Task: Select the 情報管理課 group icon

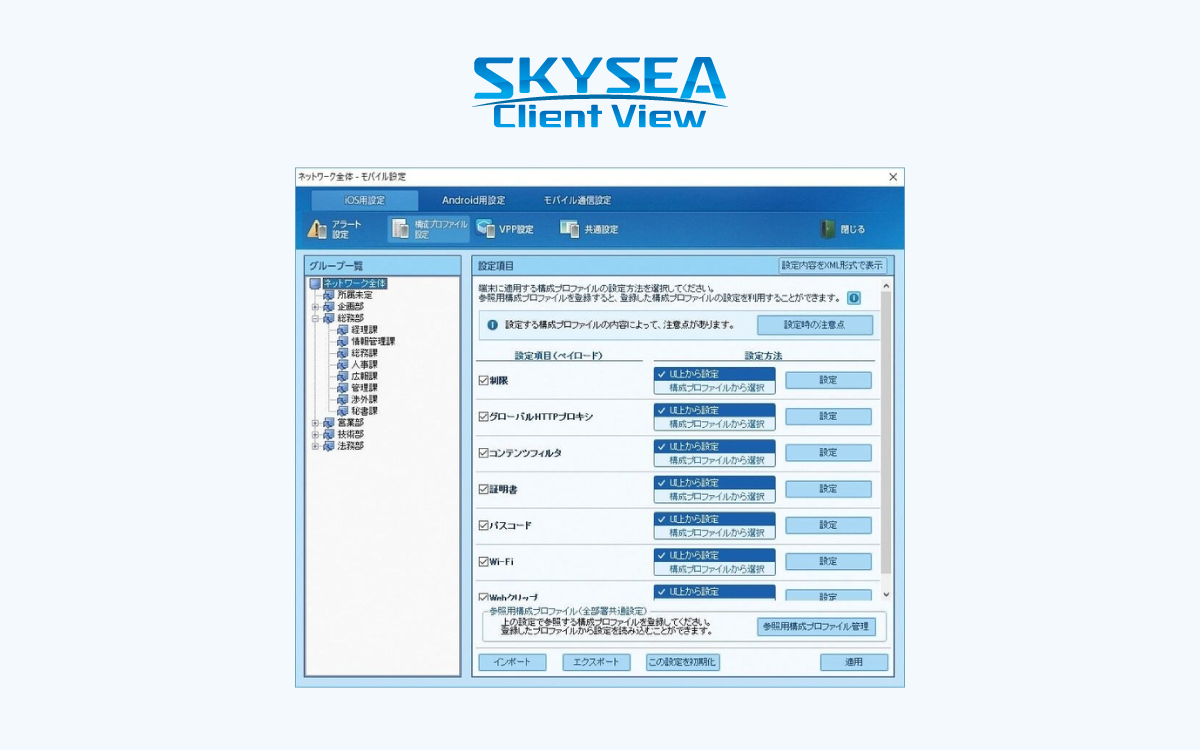Action: tap(343, 341)
